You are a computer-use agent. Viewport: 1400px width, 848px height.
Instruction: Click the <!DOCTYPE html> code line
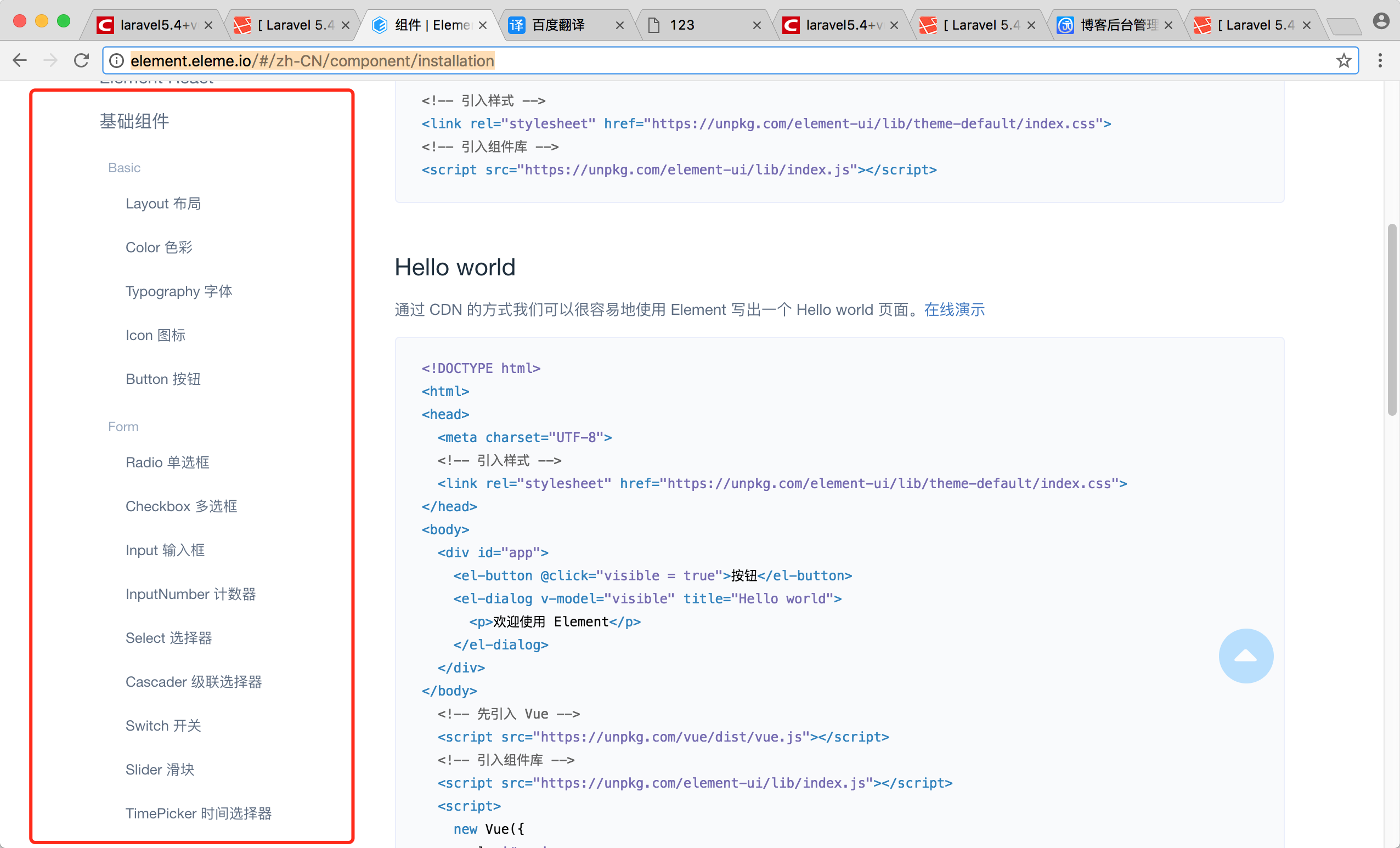coord(481,368)
